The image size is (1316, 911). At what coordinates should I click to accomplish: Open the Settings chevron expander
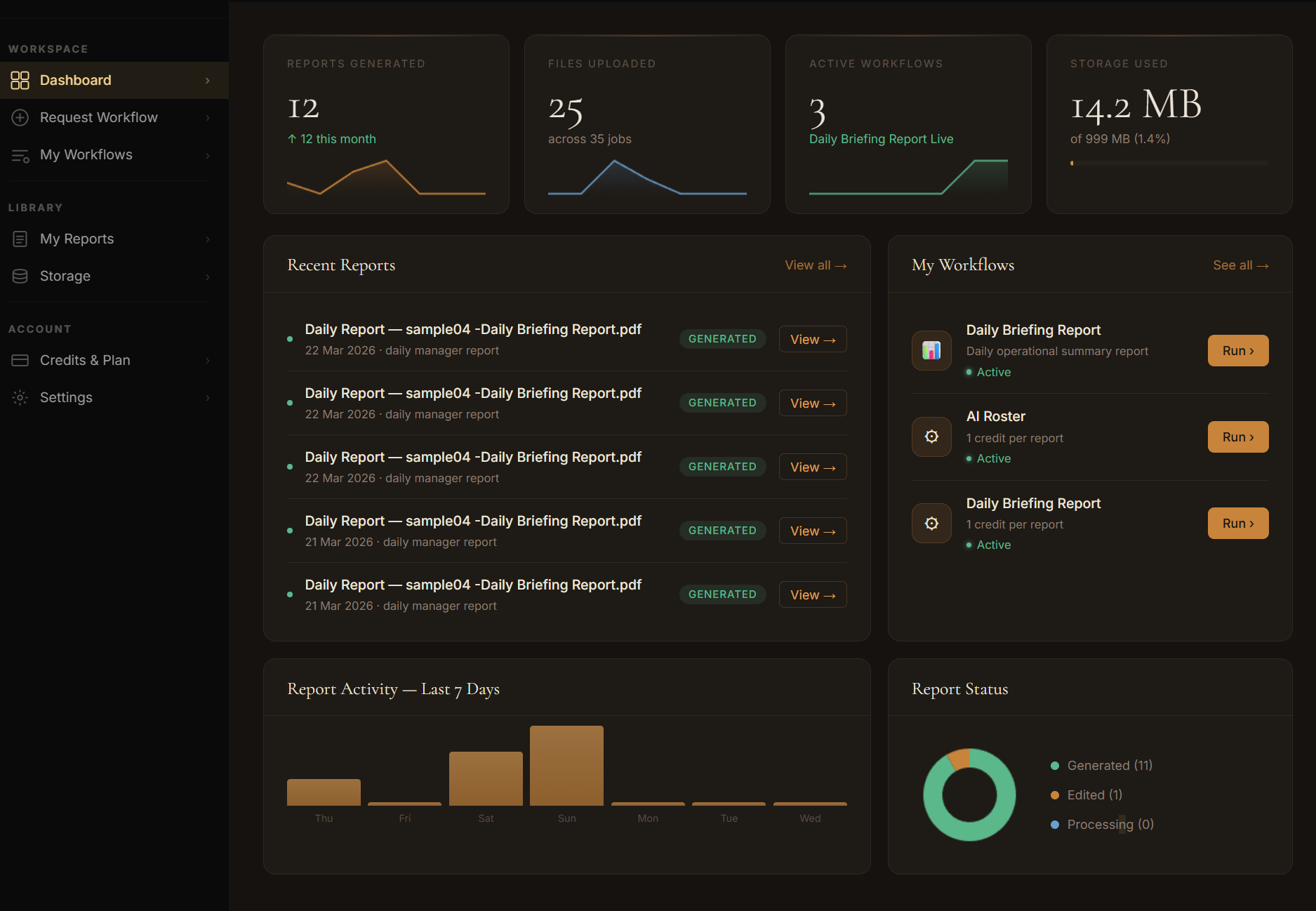(208, 397)
